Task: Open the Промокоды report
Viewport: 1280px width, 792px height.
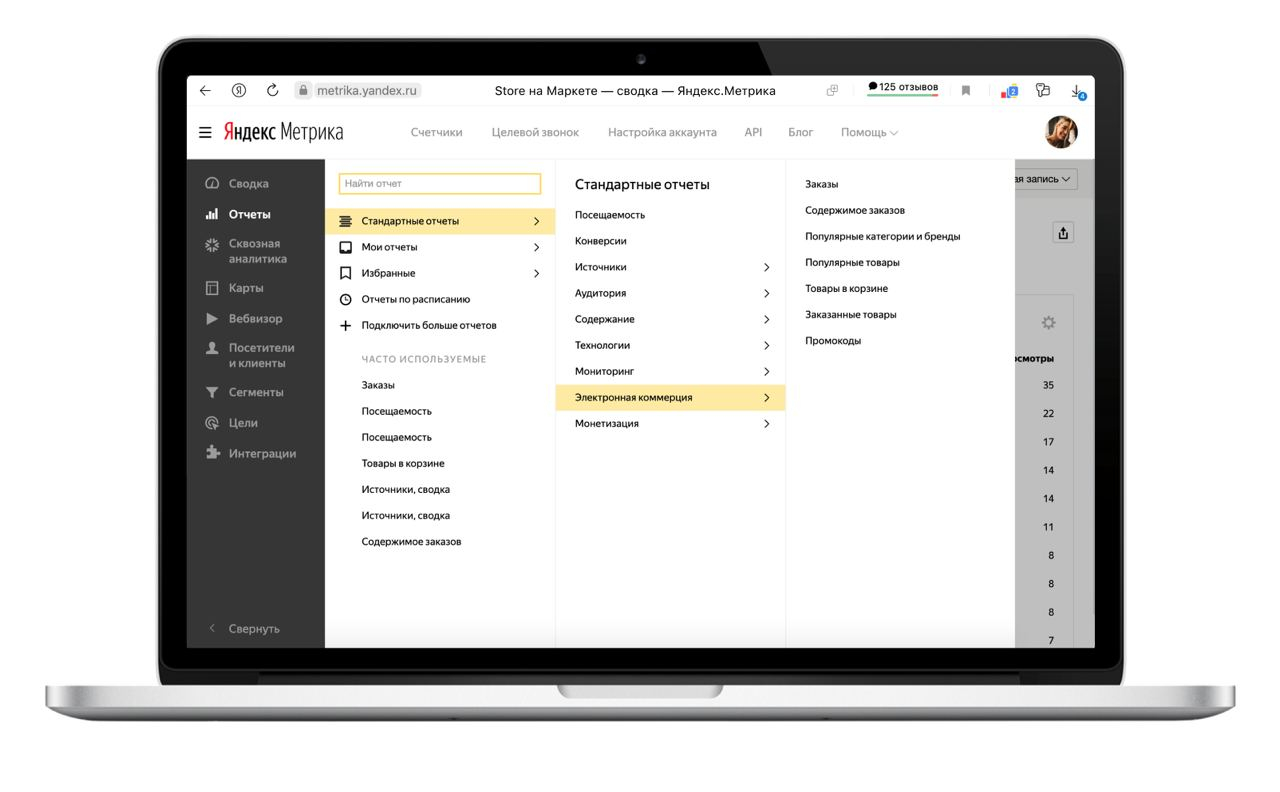Action: tap(833, 340)
